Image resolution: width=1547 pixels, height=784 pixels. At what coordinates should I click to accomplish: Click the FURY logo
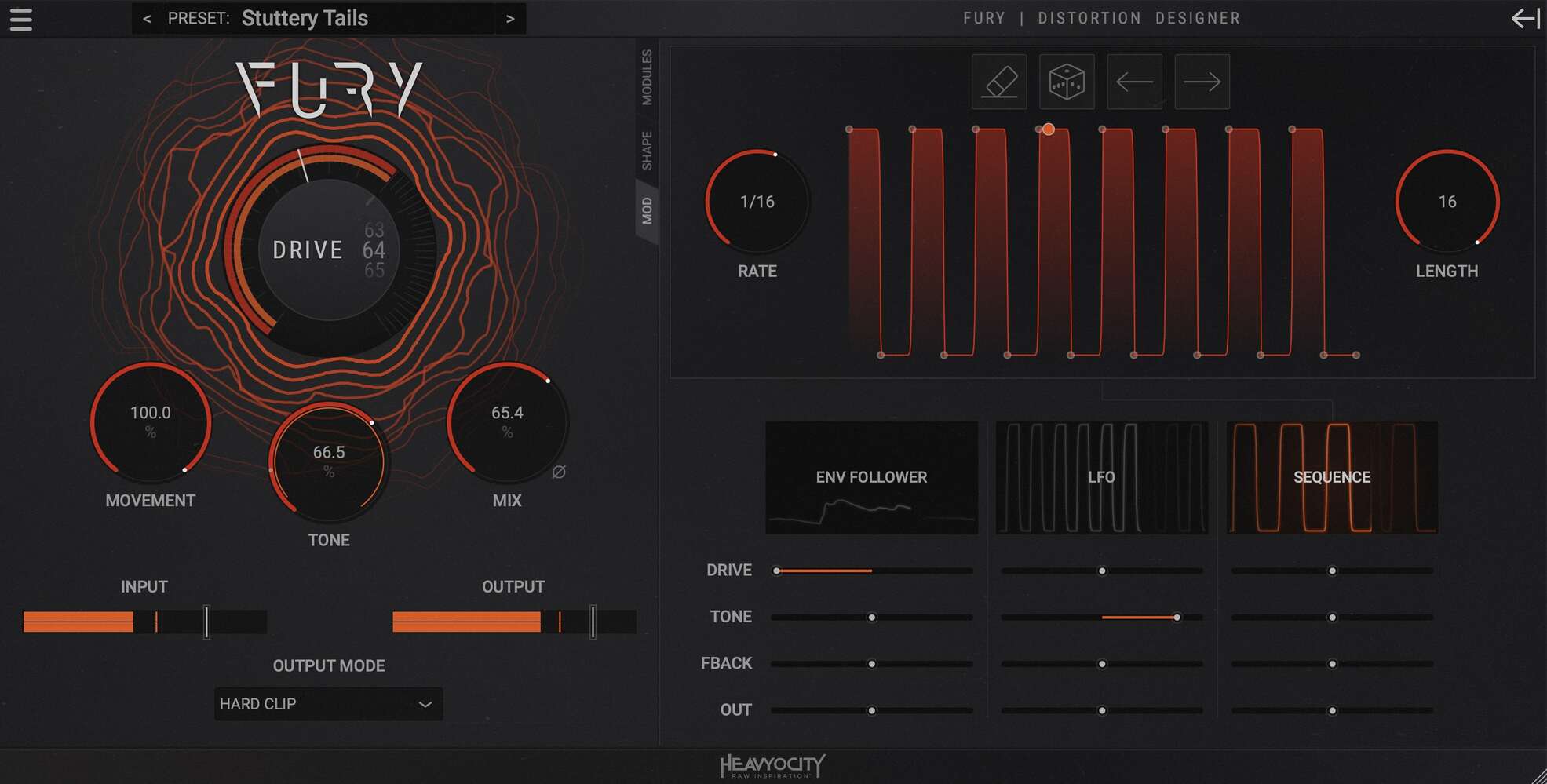[330, 84]
